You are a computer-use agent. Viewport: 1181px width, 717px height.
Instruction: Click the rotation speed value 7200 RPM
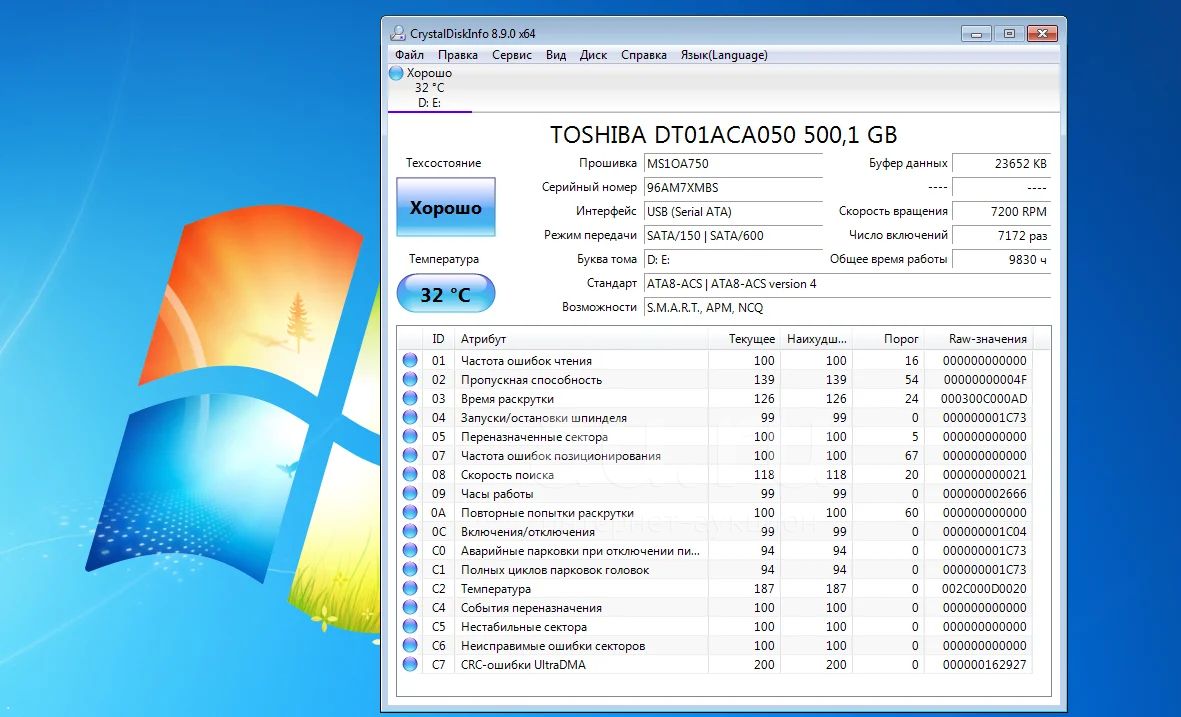1002,212
